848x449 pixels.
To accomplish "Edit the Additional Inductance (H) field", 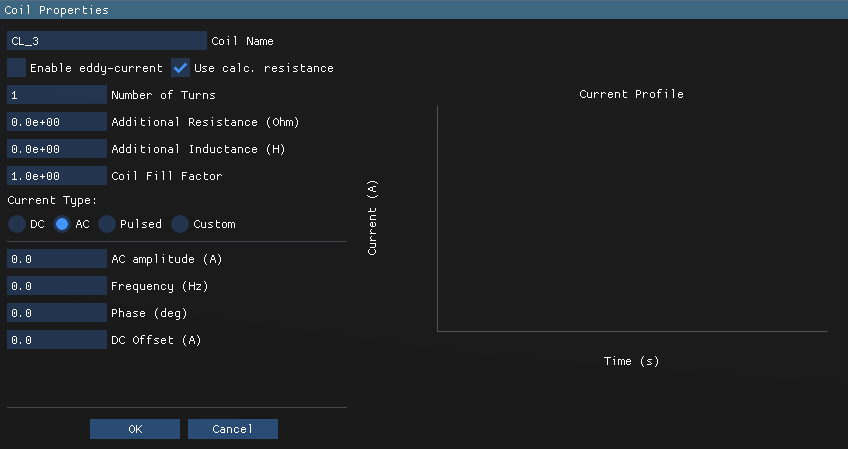I will pos(56,149).
